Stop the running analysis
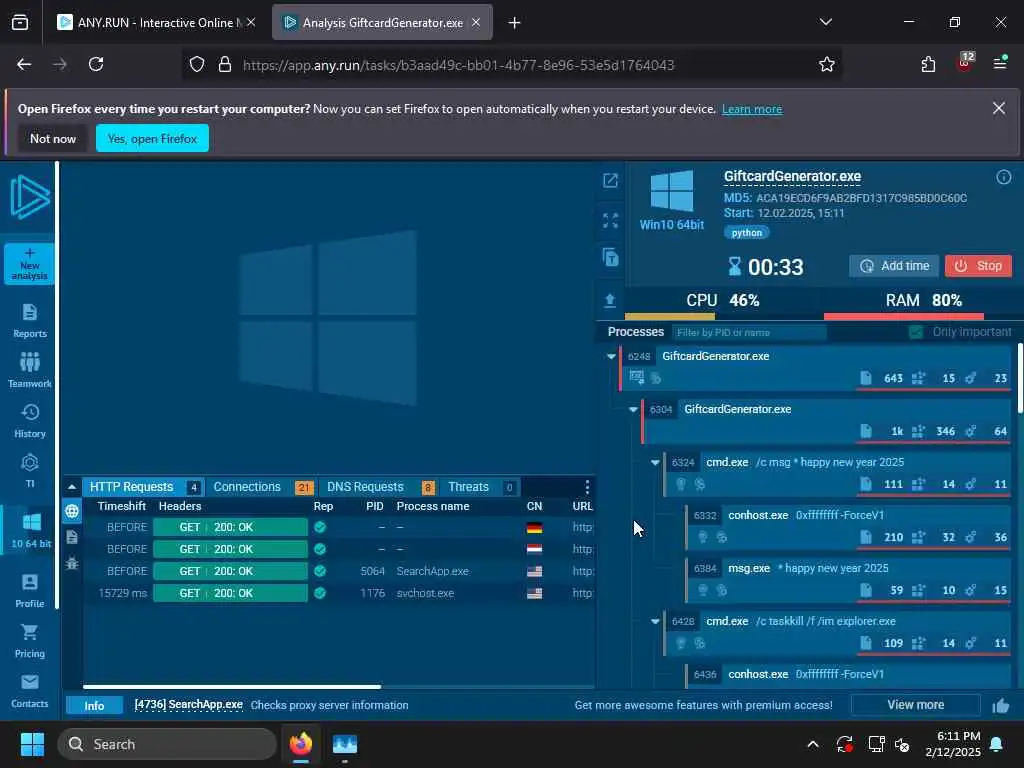Viewport: 1024px width, 768px height. pyautogui.click(x=978, y=266)
